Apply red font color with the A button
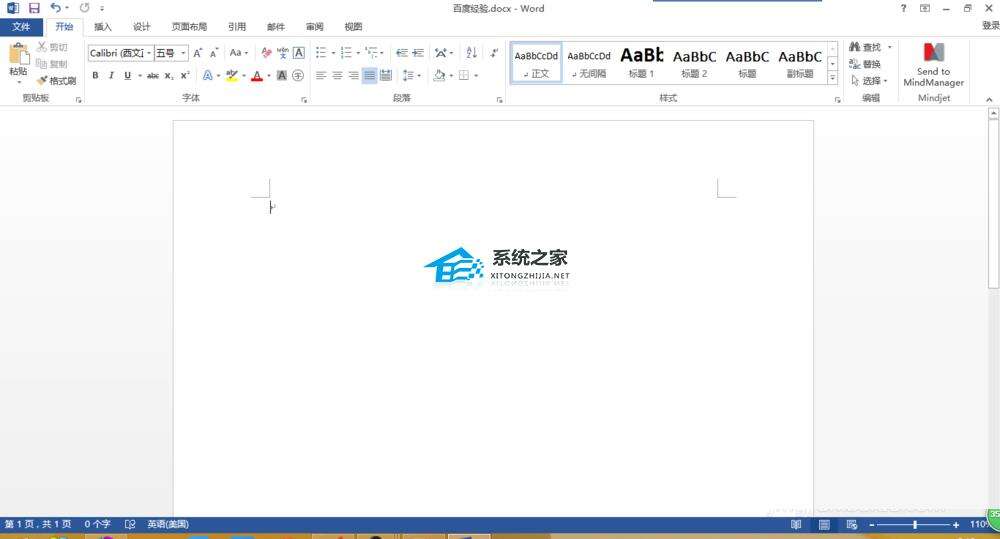 point(257,76)
